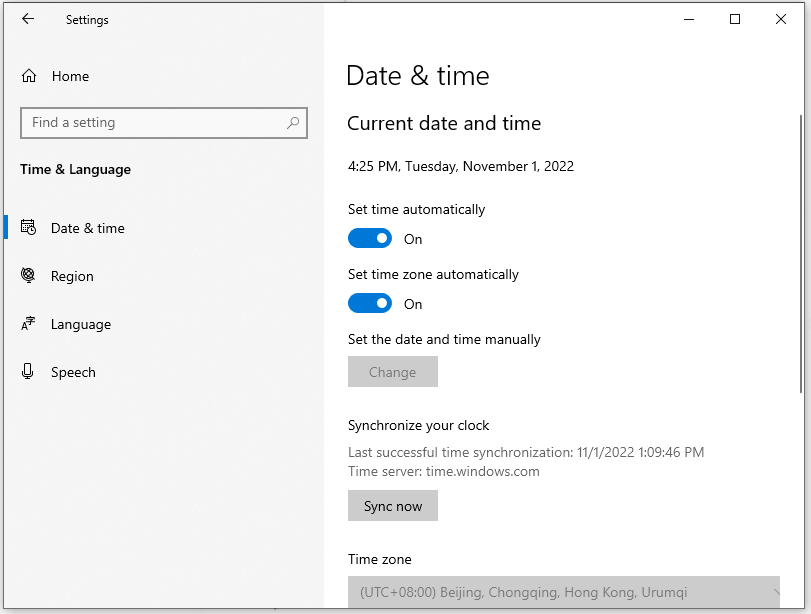Click the Date & time calendar icon
Image resolution: width=811 pixels, height=614 pixels.
click(29, 228)
